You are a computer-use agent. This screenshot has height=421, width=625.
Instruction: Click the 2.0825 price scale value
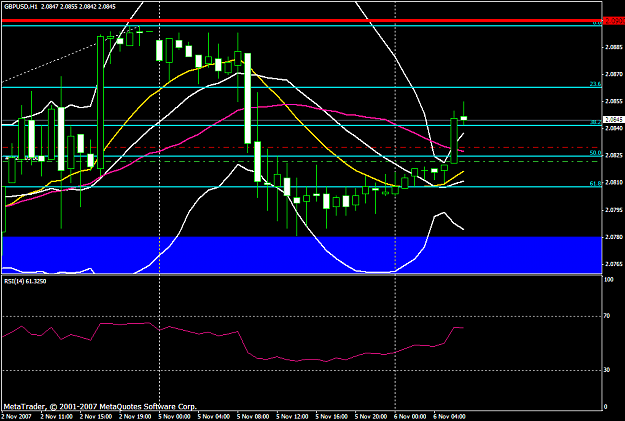[614, 155]
